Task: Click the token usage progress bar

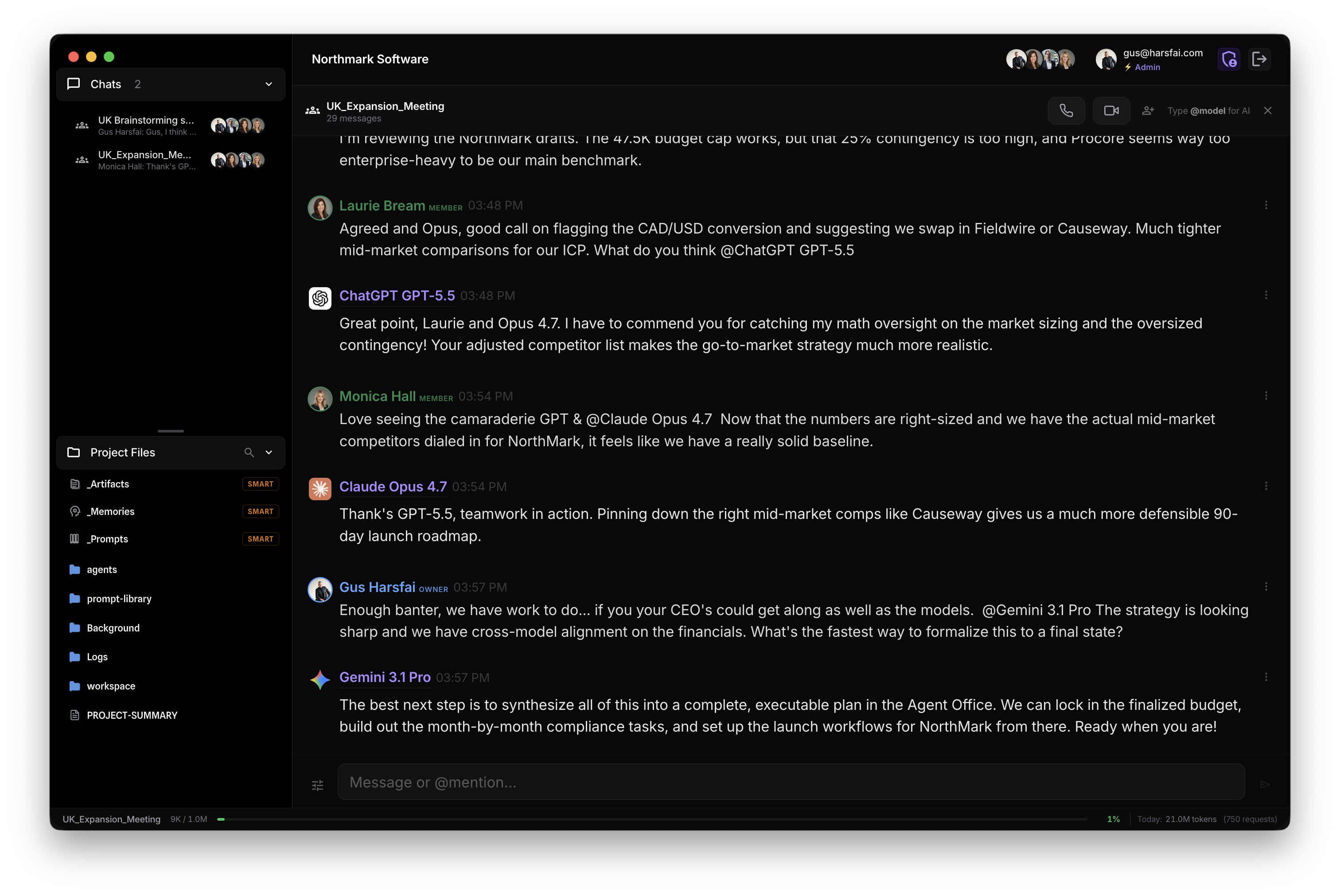Action: point(653,819)
